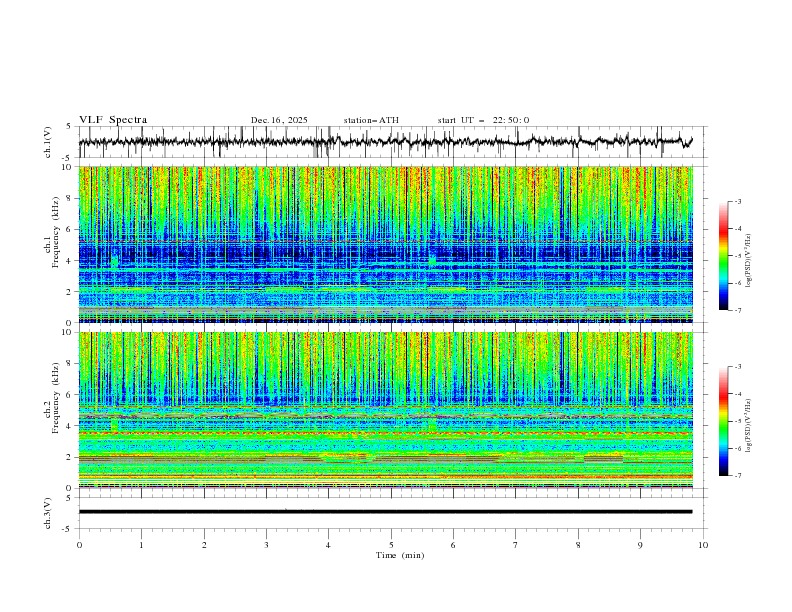
Task: Click the "8" kHz tick on ch.1 frequency axis
Action: coord(70,198)
